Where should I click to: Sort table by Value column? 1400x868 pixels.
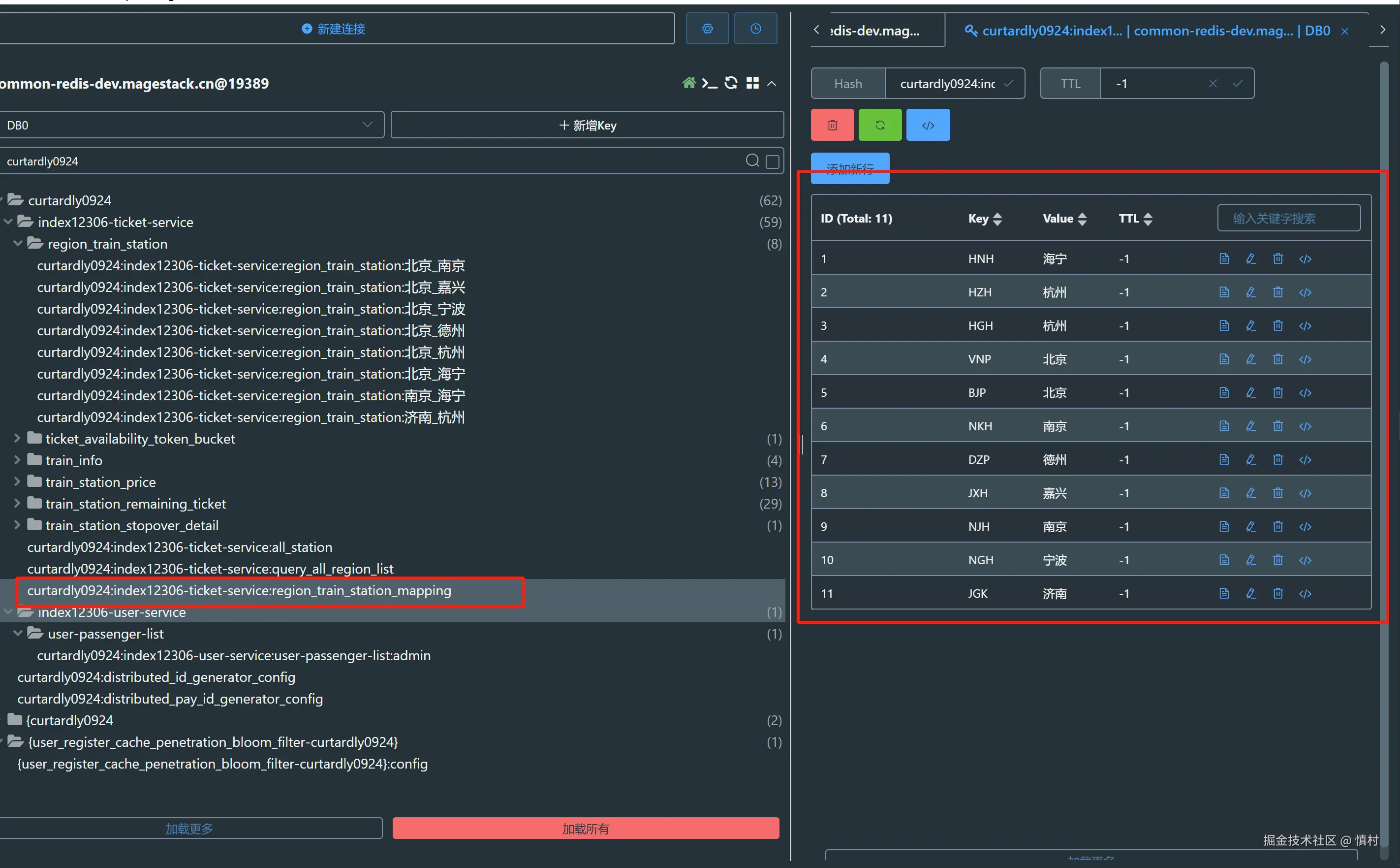[x=1064, y=219]
